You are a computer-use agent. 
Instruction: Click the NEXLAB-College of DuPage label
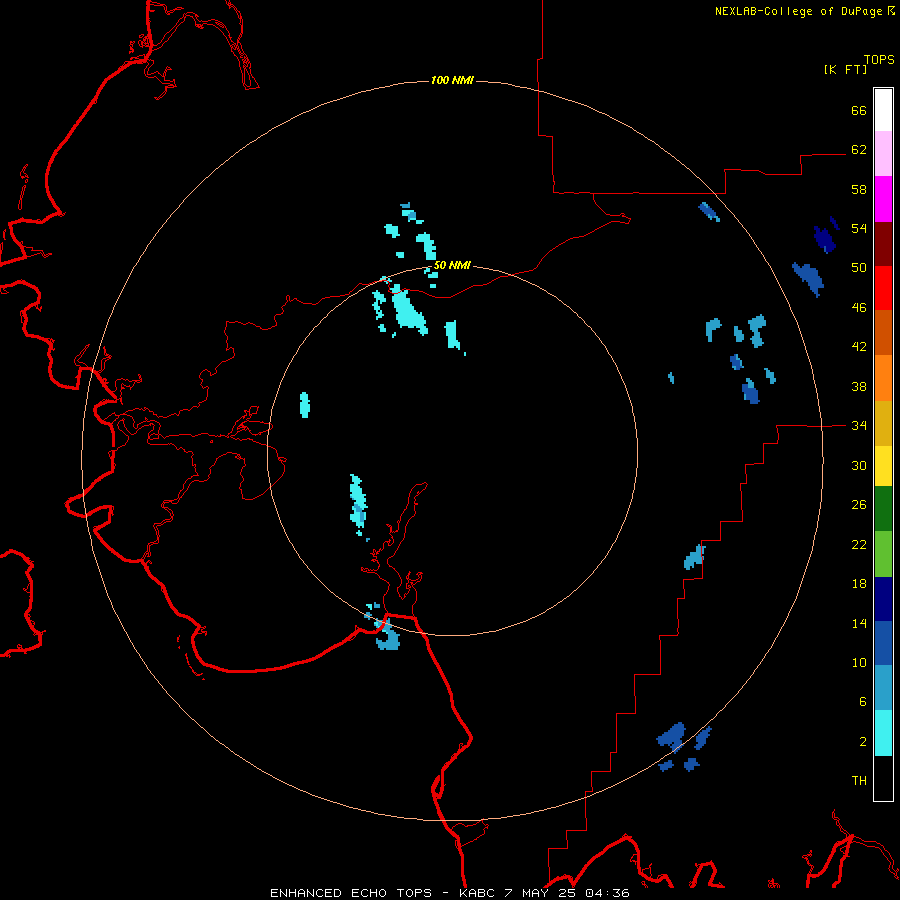tap(798, 11)
